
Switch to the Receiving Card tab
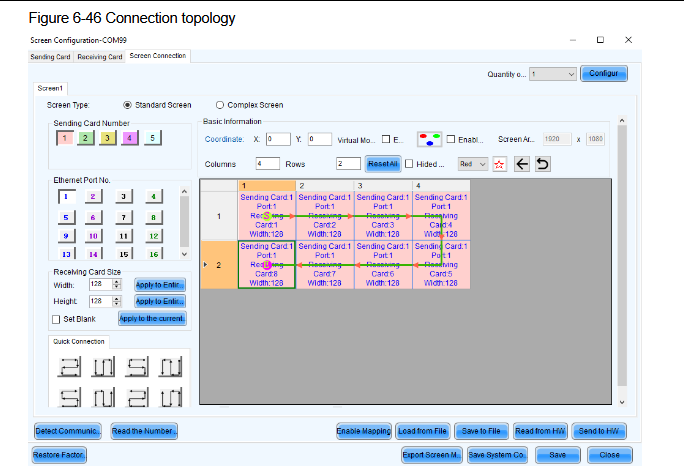point(99,57)
